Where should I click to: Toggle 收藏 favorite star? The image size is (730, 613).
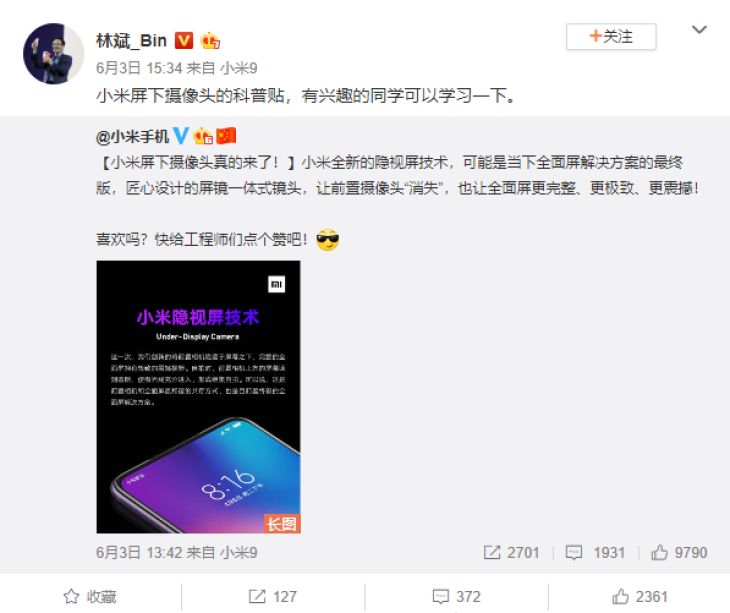[x=90, y=596]
